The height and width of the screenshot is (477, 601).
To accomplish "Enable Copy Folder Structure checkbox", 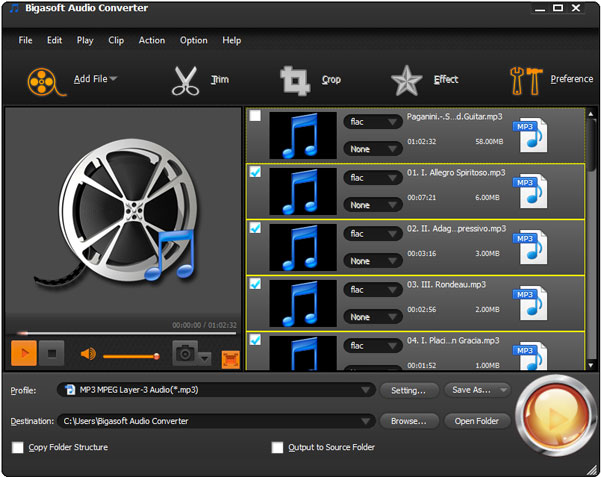I will coord(18,447).
